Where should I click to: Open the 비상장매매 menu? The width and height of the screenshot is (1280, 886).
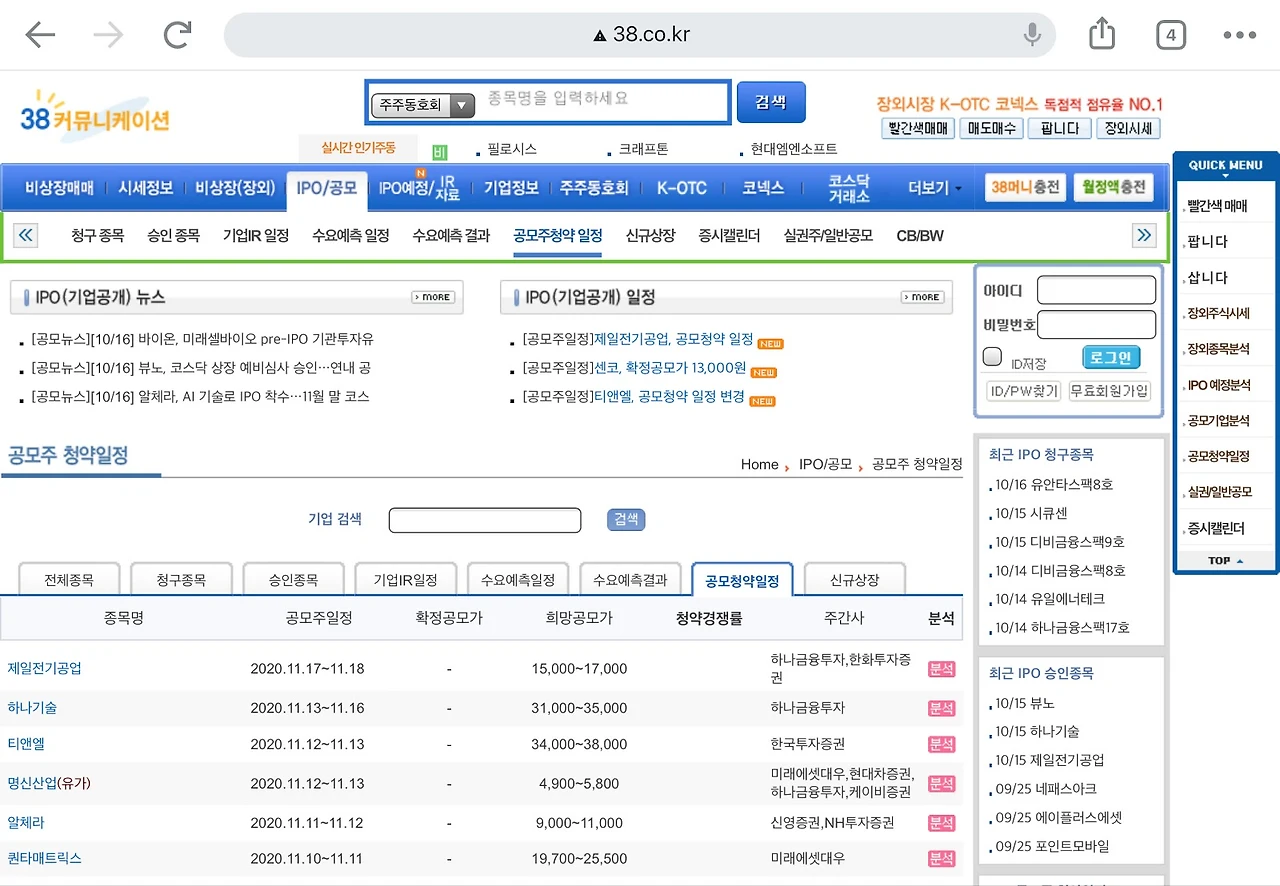click(59, 188)
